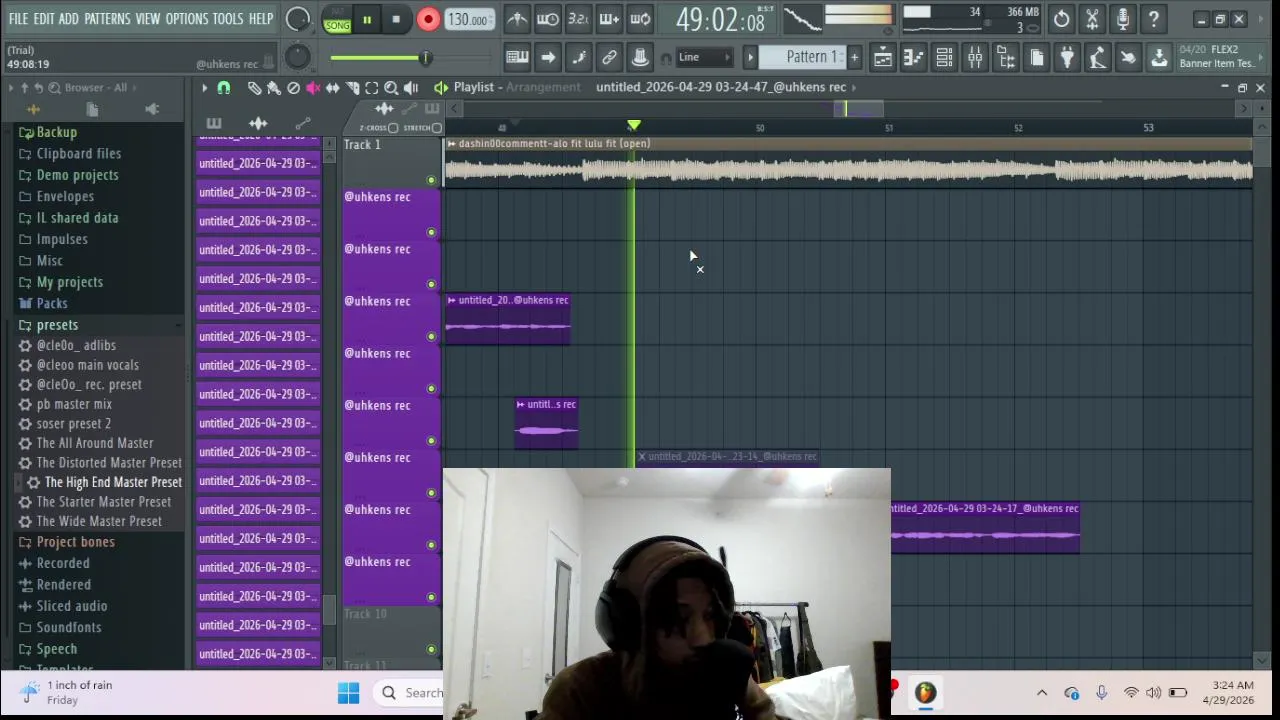Open the EDIT menu
1280x720 pixels.
pos(44,19)
